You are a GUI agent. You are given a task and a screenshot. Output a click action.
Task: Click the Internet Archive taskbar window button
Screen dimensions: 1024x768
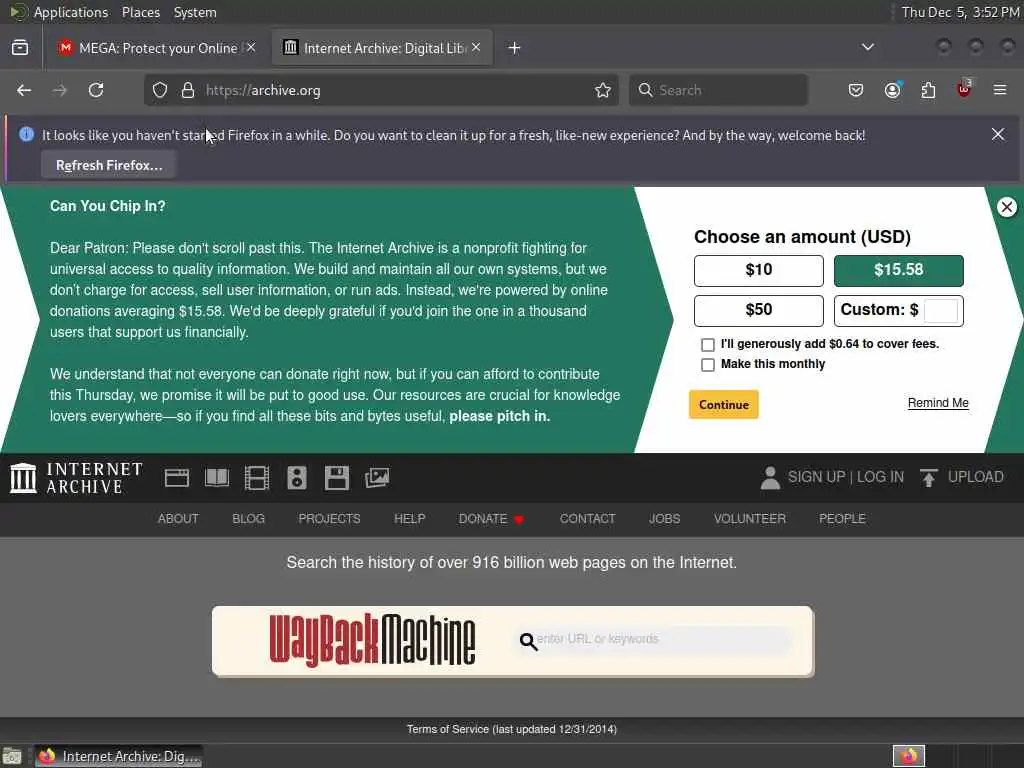(x=118, y=756)
